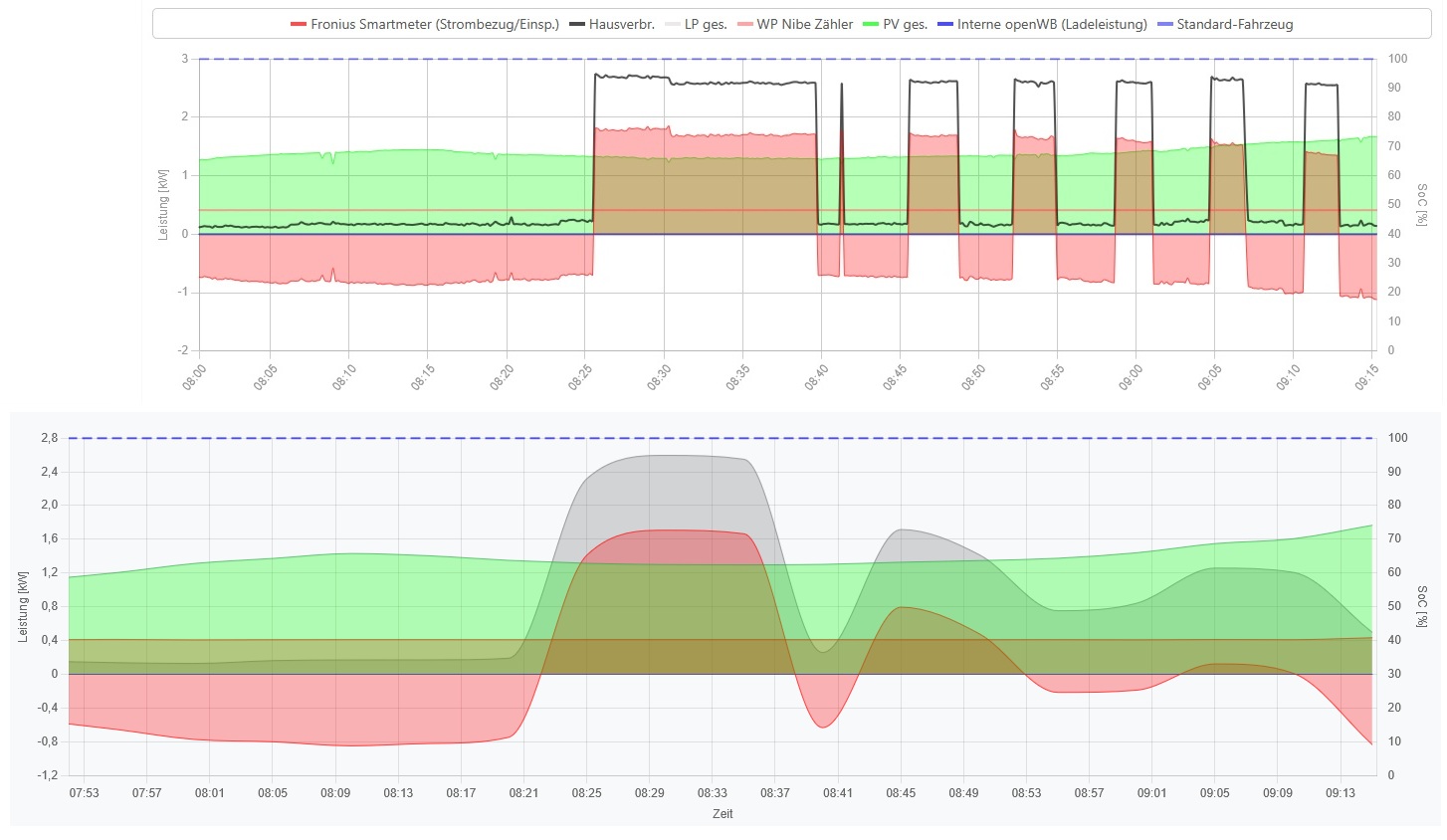
Task: Click the Leistung [kW] title of upper chart
Action: (163, 204)
